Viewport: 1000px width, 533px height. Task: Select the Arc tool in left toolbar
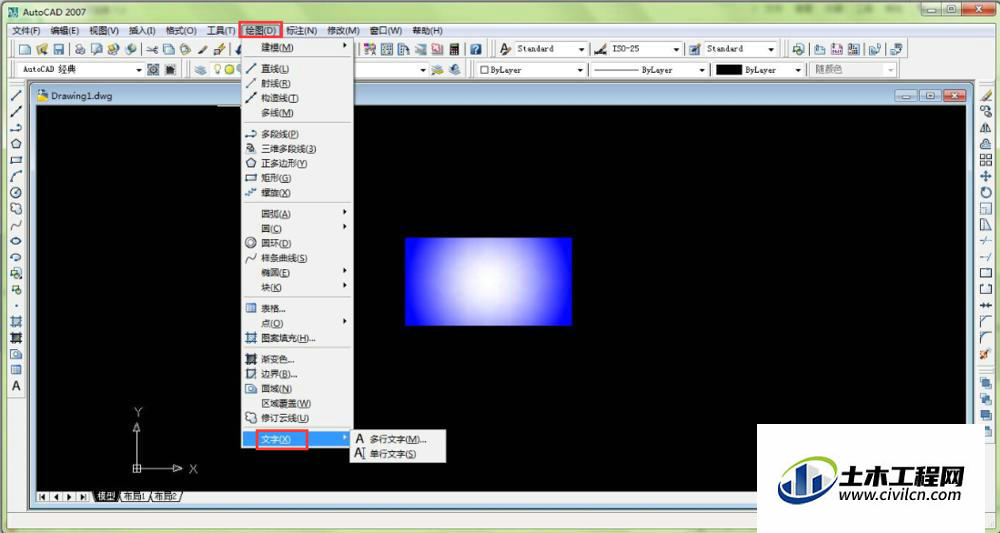(x=16, y=176)
